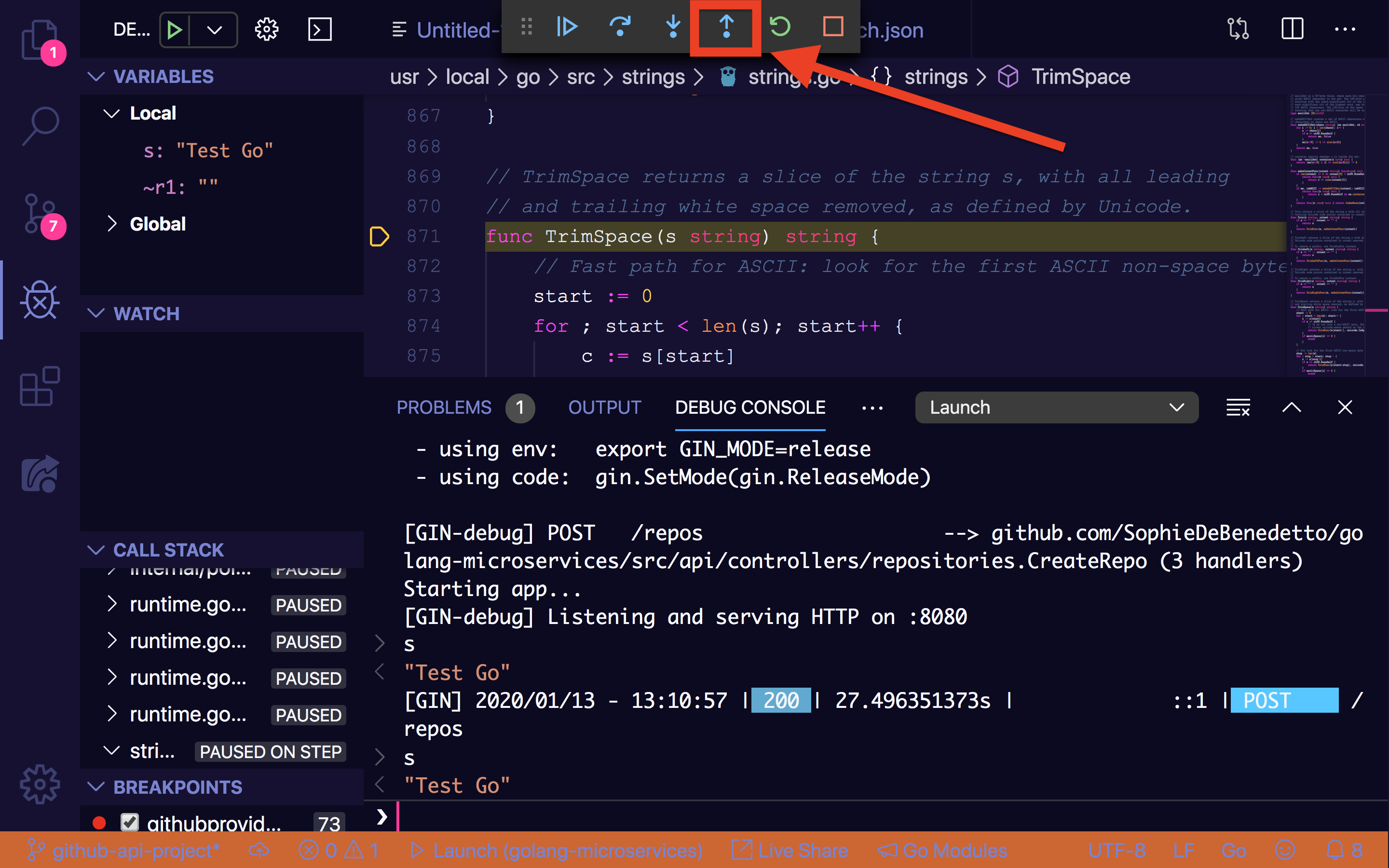Open the Extensions sidebar view
Viewport: 1389px width, 868px height.
click(x=40, y=386)
